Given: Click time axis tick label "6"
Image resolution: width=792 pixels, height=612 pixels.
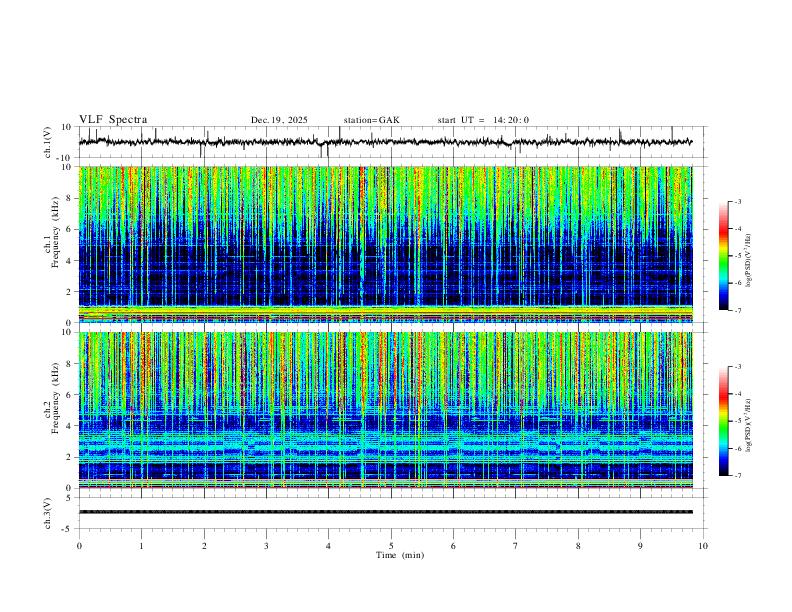Looking at the screenshot, I should click(x=453, y=546).
